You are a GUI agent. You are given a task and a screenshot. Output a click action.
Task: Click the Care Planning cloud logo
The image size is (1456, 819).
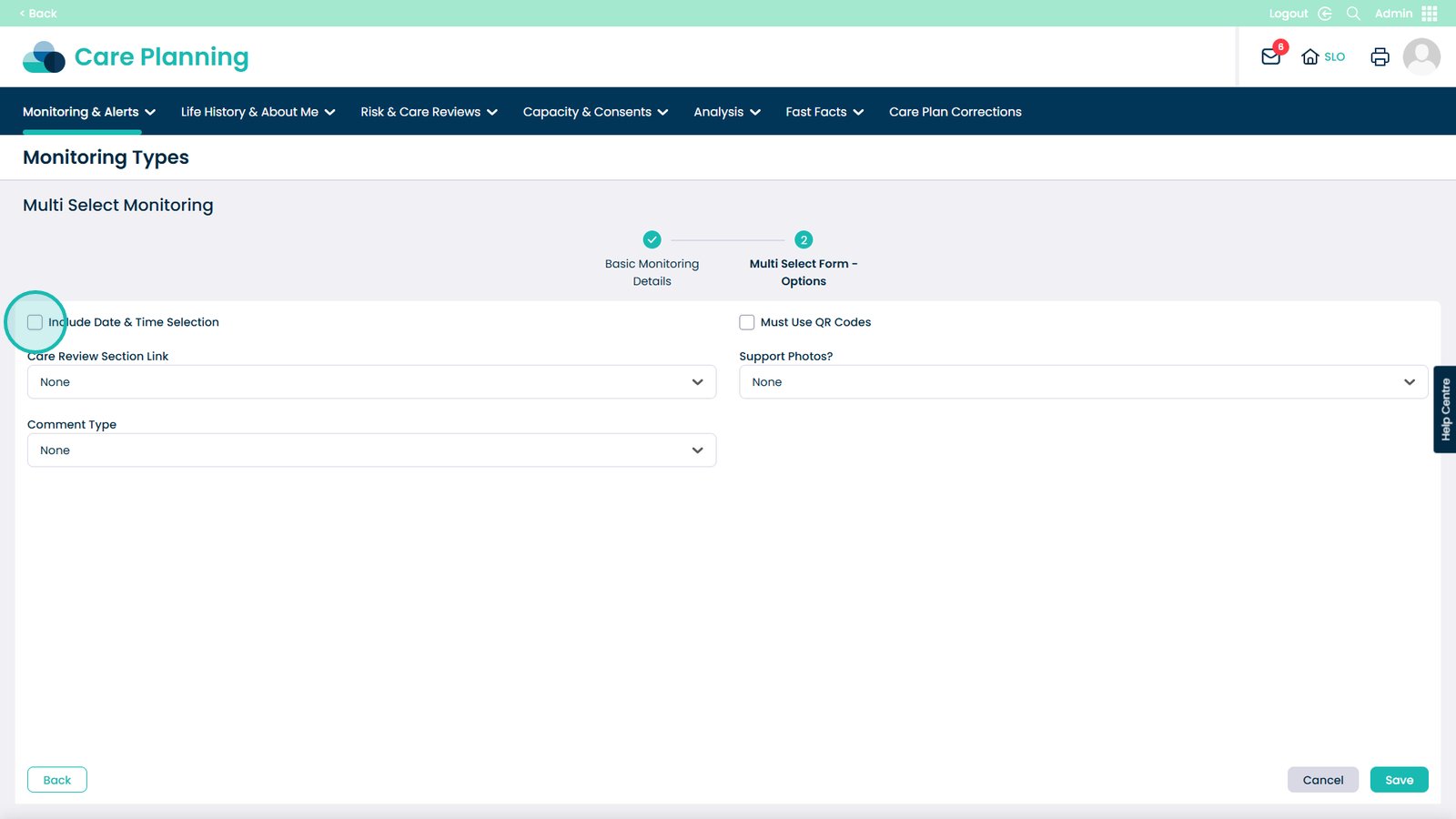[x=44, y=57]
